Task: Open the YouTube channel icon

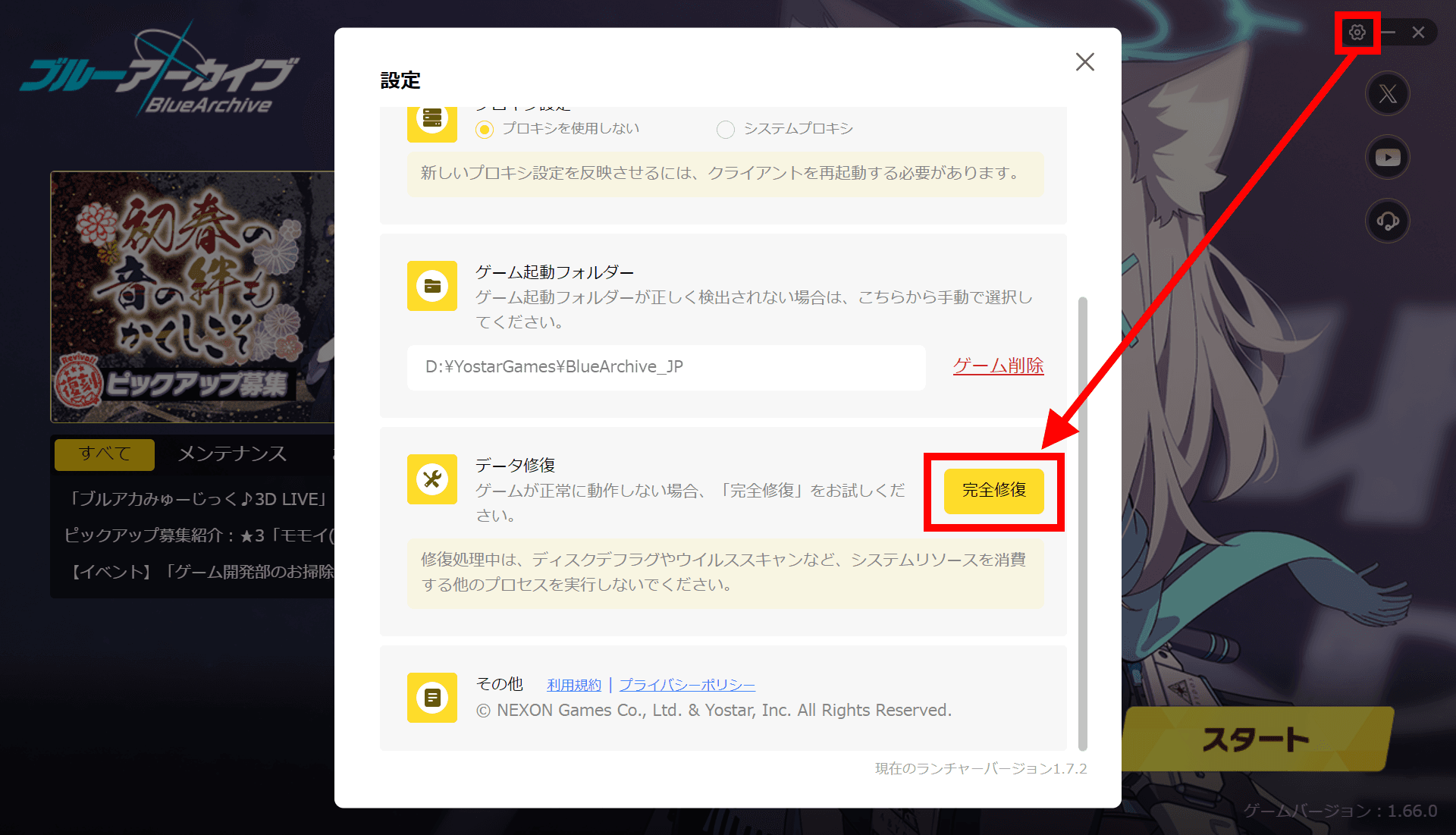Action: coord(1388,158)
